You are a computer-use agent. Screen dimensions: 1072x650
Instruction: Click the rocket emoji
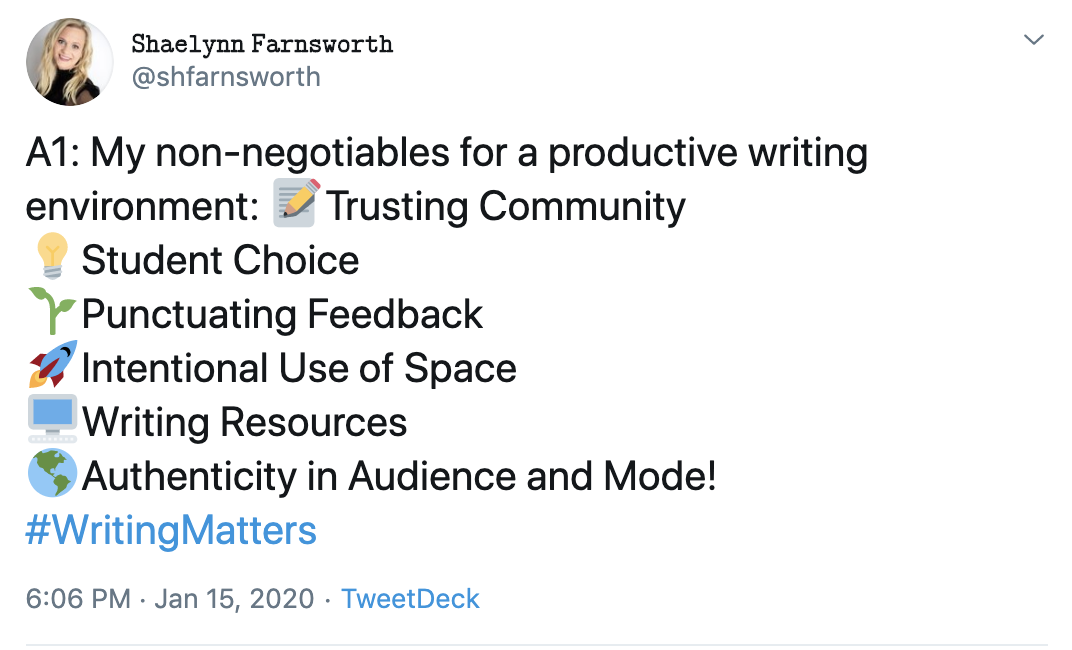(52, 364)
